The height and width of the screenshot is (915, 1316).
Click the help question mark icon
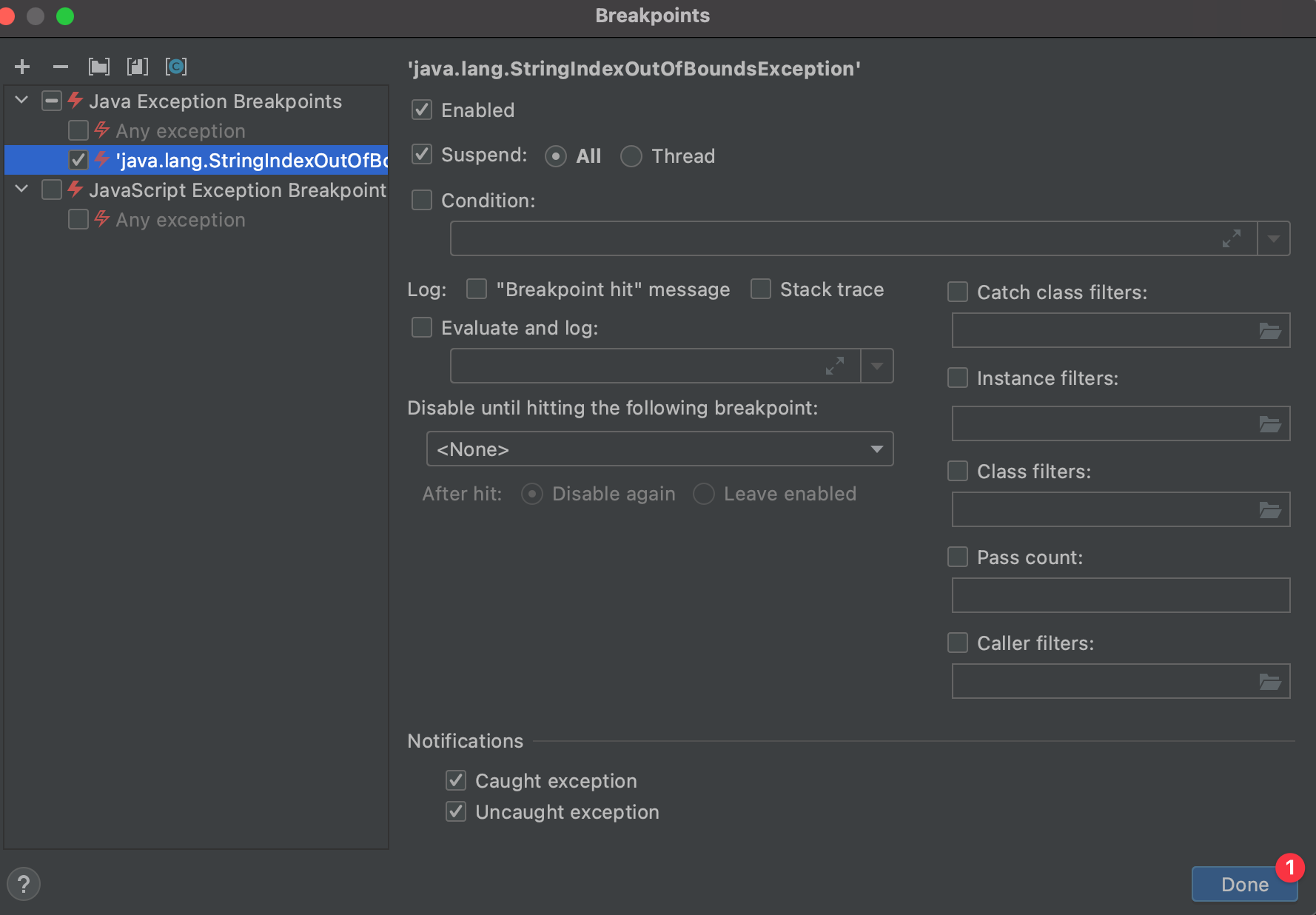[24, 884]
